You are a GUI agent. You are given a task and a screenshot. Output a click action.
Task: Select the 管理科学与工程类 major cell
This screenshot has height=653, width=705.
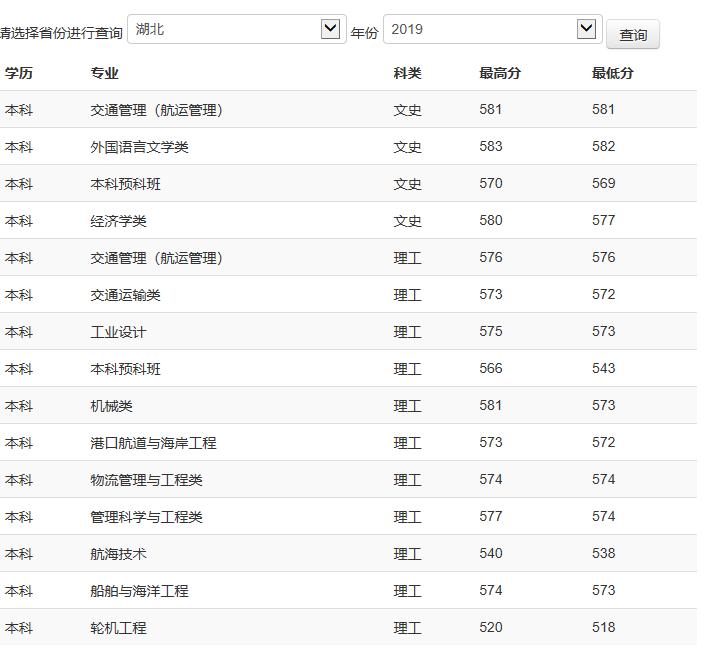coord(147,517)
